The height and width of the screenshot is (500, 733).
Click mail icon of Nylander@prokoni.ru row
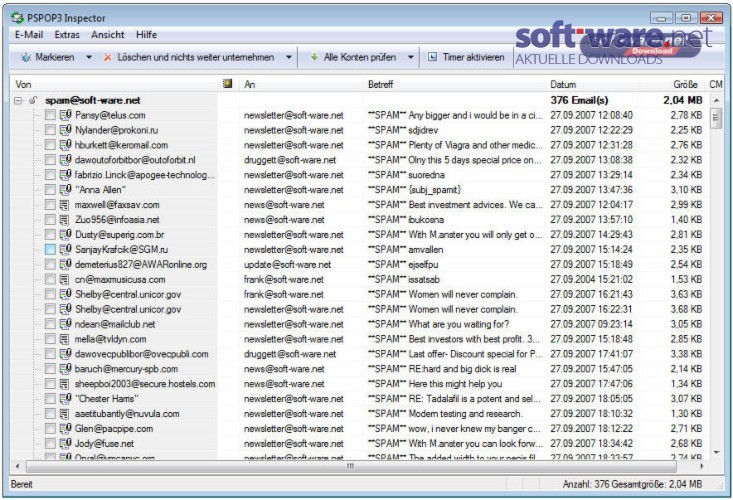tap(65, 130)
